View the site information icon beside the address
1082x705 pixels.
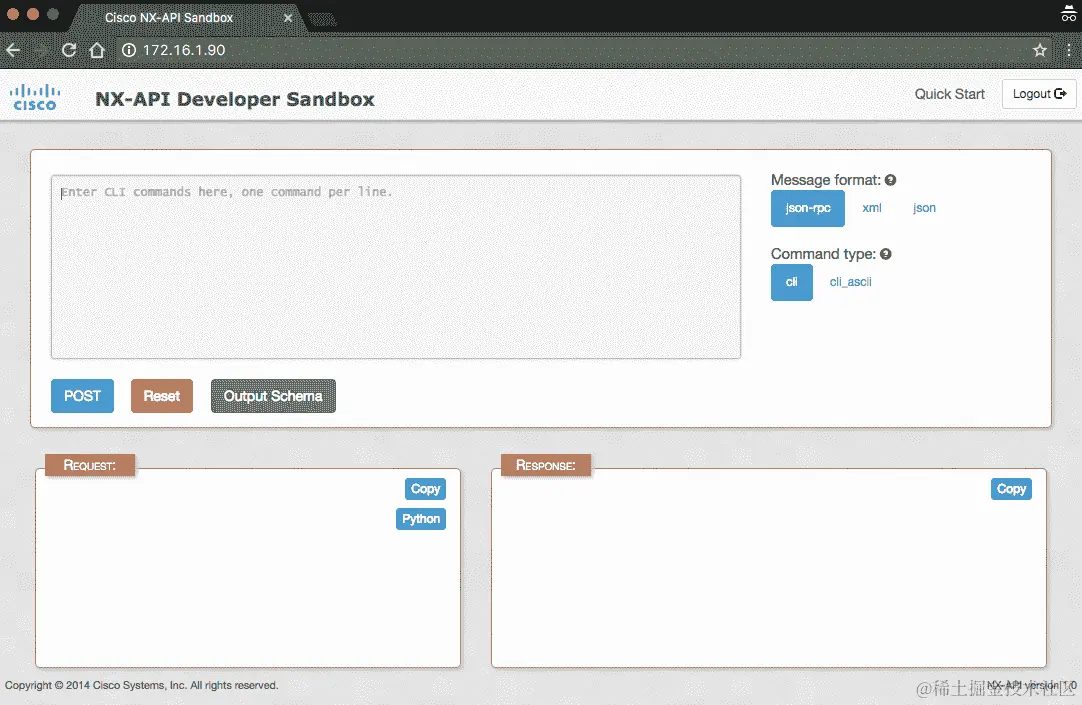129,50
